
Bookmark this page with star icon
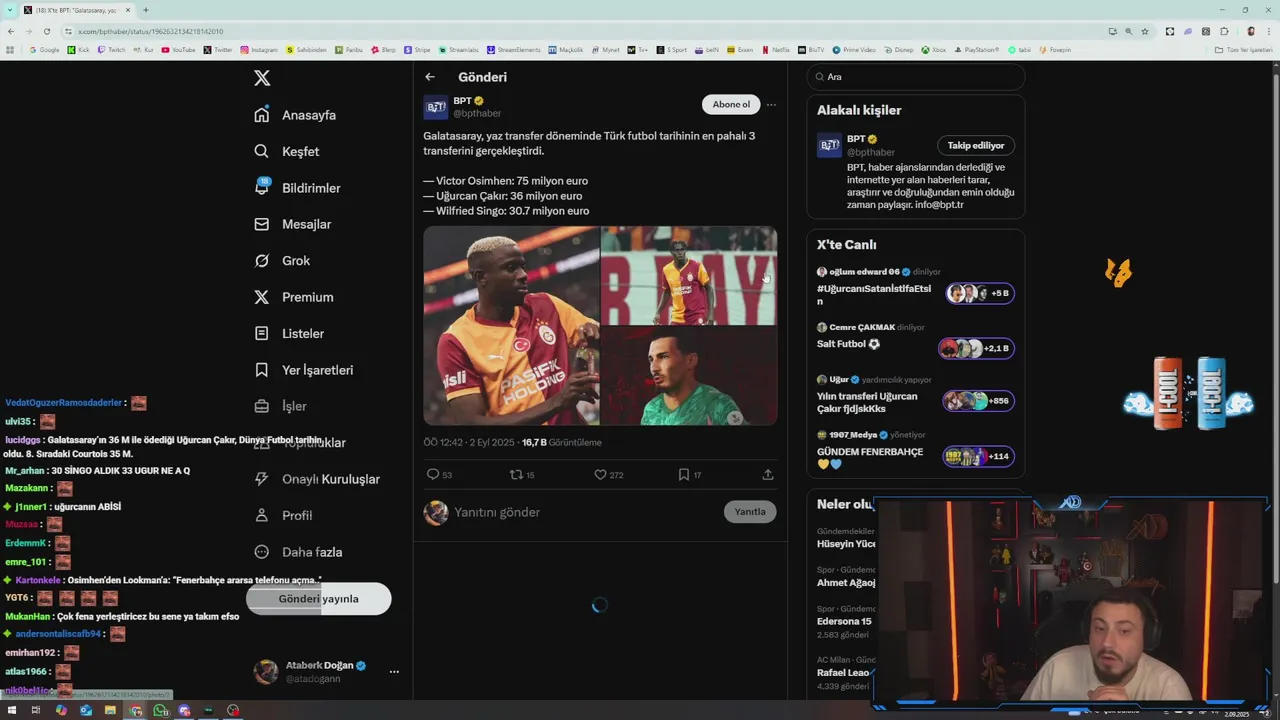tap(1145, 31)
